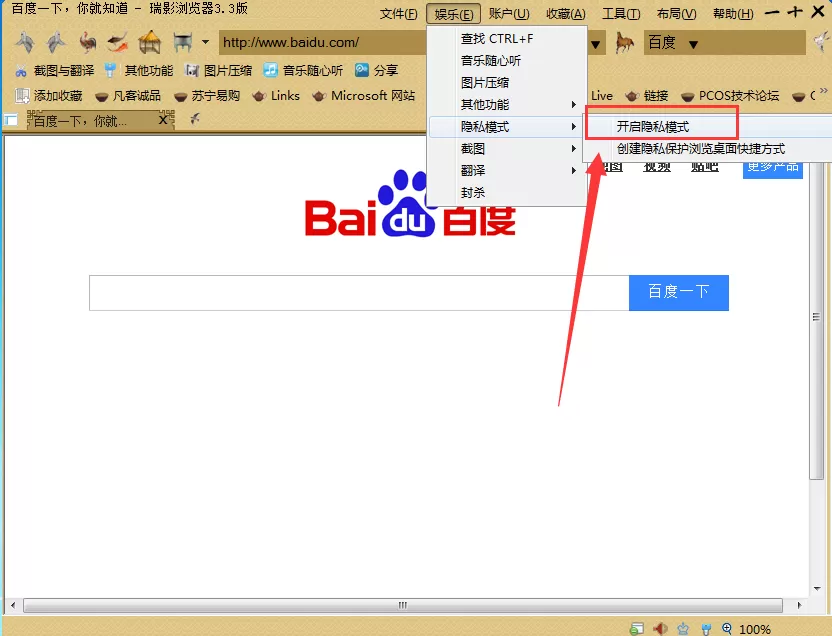Open 图片压缩 toolbar tool

pos(218,70)
